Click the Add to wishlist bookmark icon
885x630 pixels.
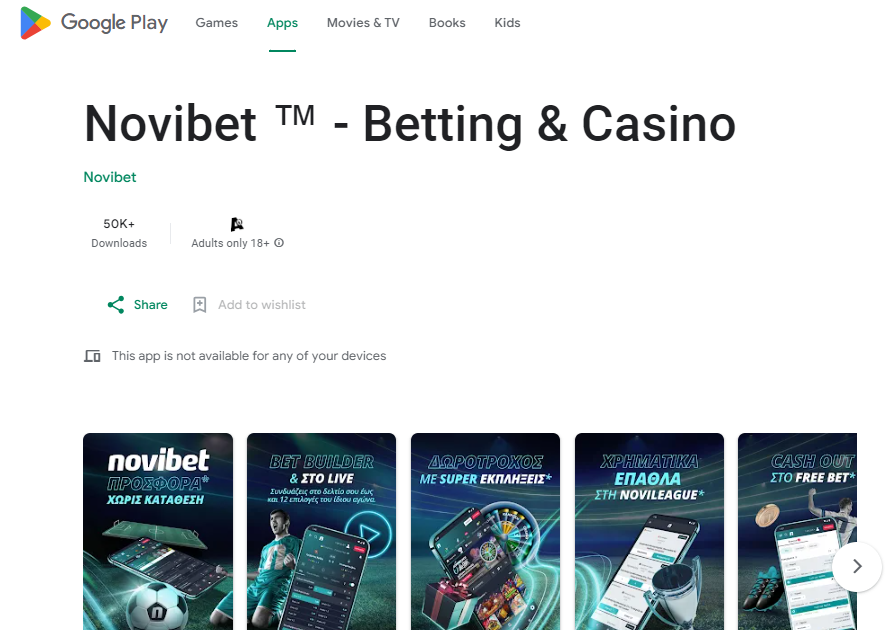point(199,305)
